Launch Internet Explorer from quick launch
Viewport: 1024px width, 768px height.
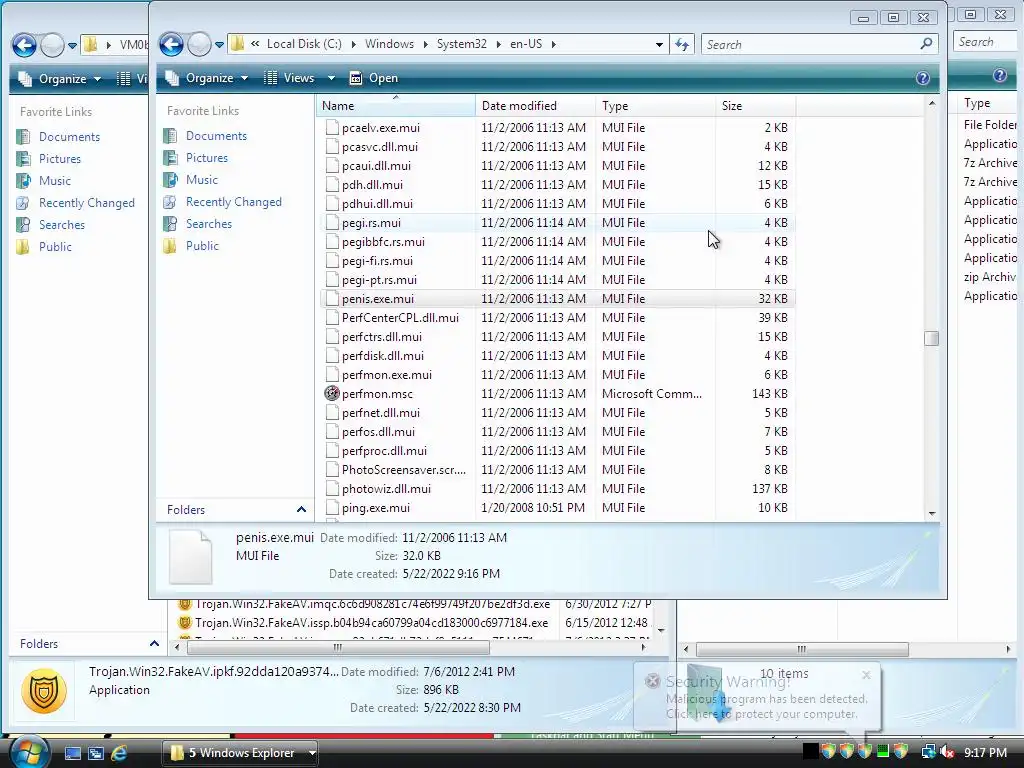point(118,753)
